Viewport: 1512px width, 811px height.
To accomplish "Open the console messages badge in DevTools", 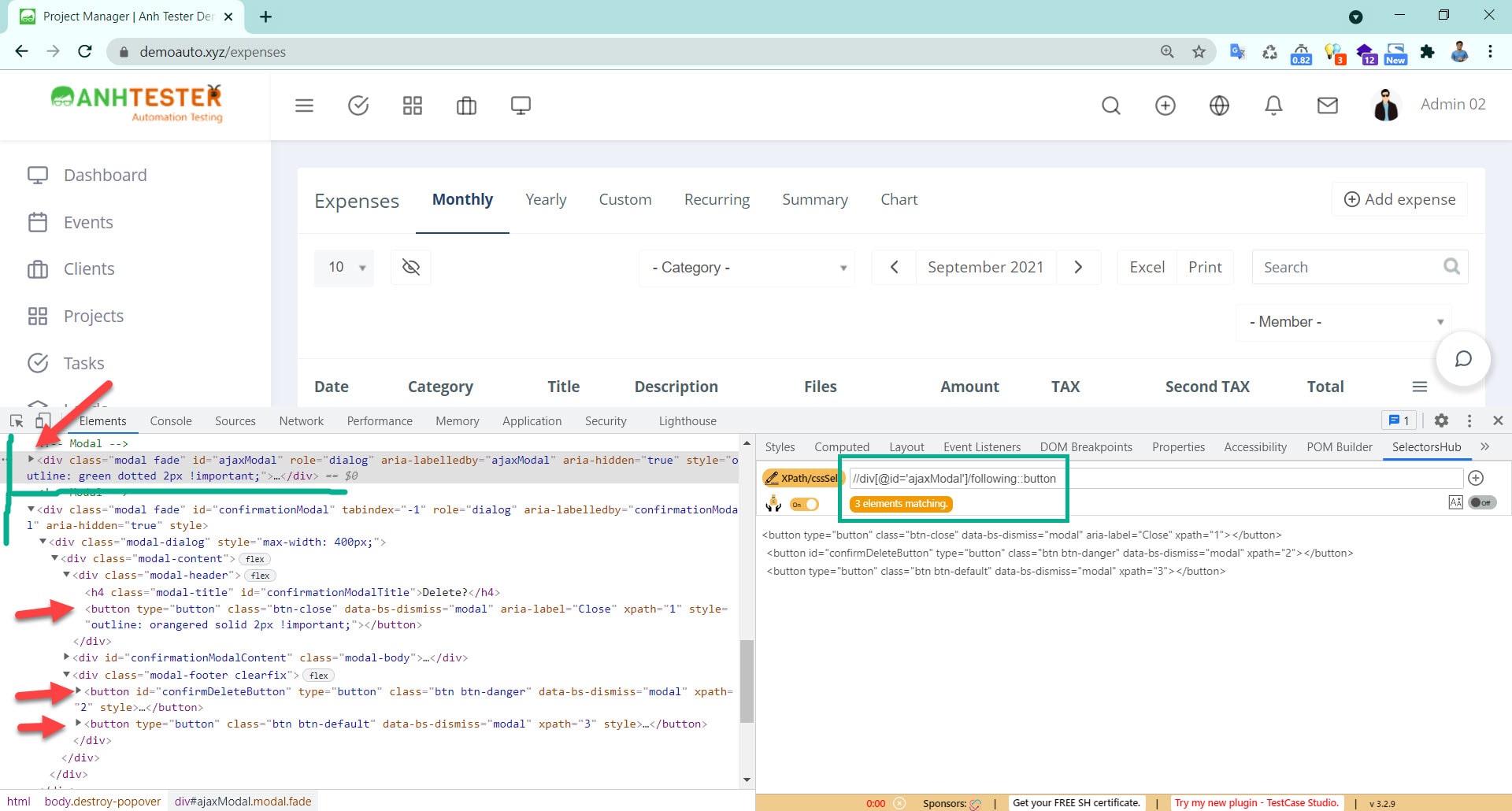I will tap(1399, 420).
